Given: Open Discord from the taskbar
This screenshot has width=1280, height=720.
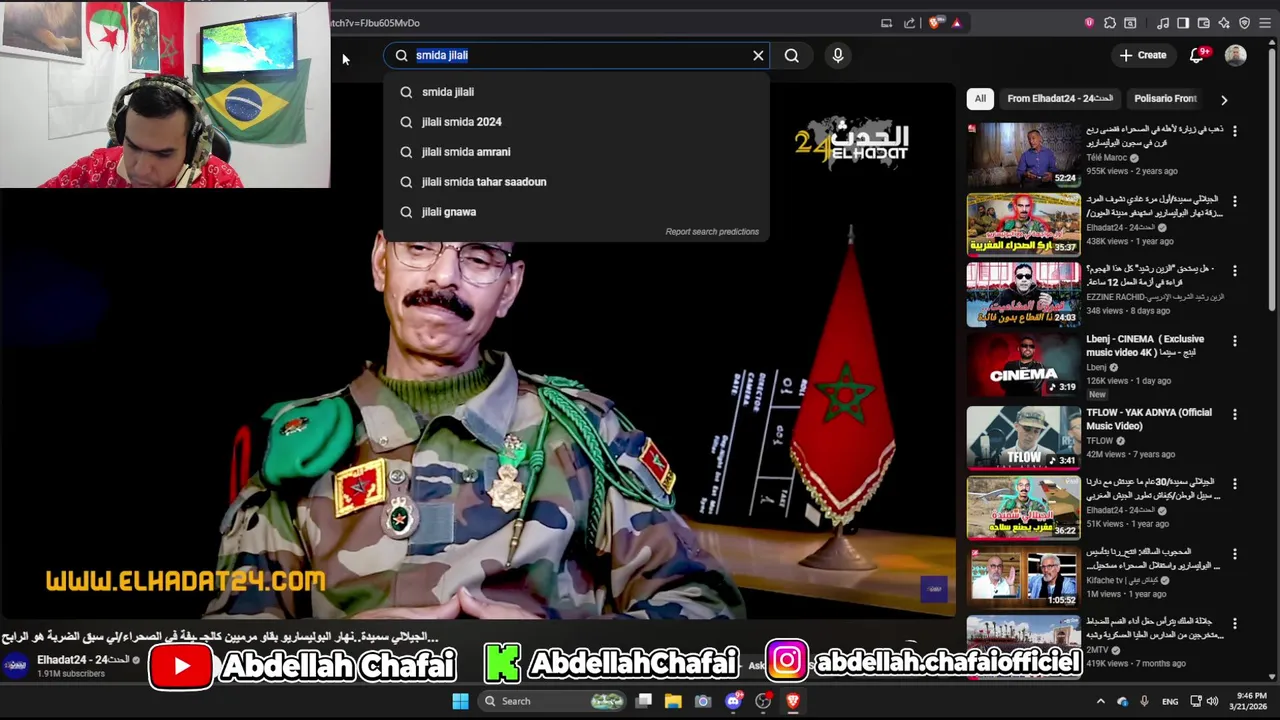Looking at the screenshot, I should pos(733,701).
